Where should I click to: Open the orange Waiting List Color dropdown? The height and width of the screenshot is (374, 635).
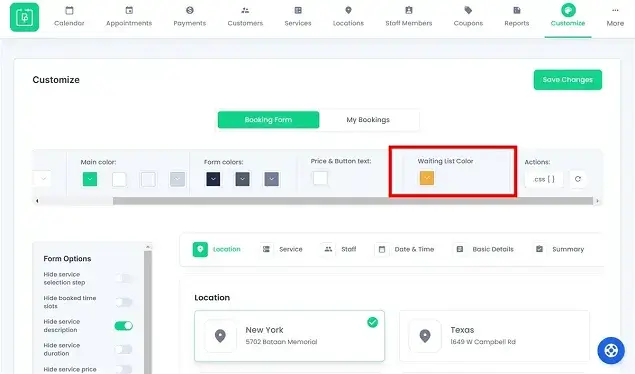(427, 178)
